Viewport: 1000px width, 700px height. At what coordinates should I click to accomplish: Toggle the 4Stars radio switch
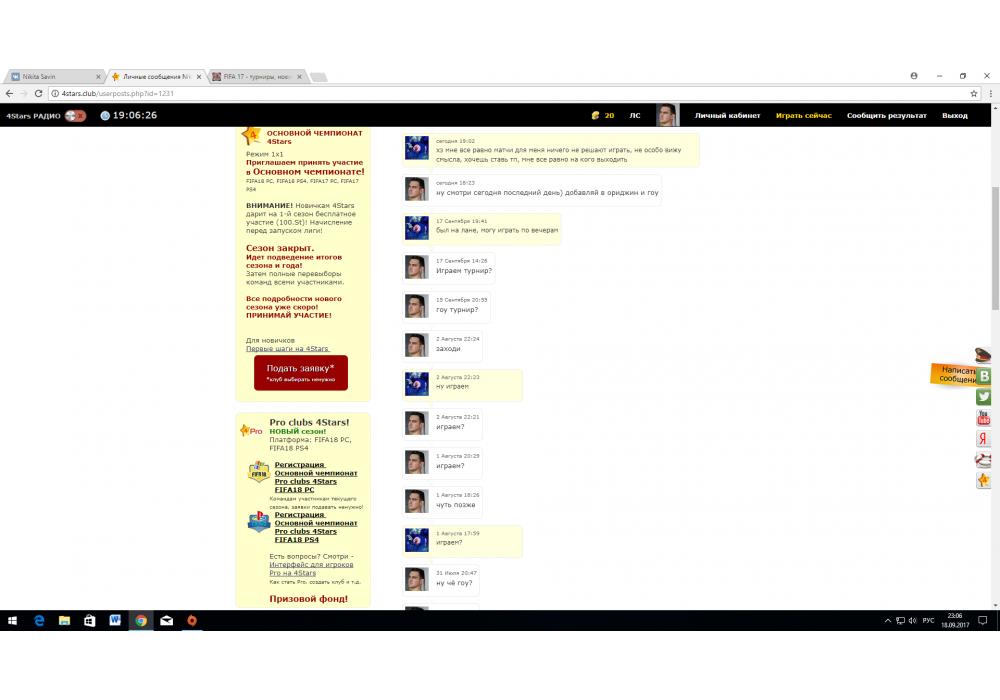[x=75, y=115]
